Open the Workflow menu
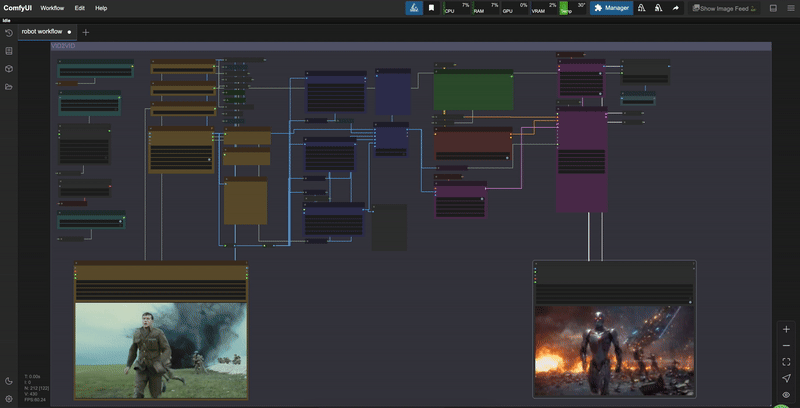The height and width of the screenshot is (408, 800). 53,8
